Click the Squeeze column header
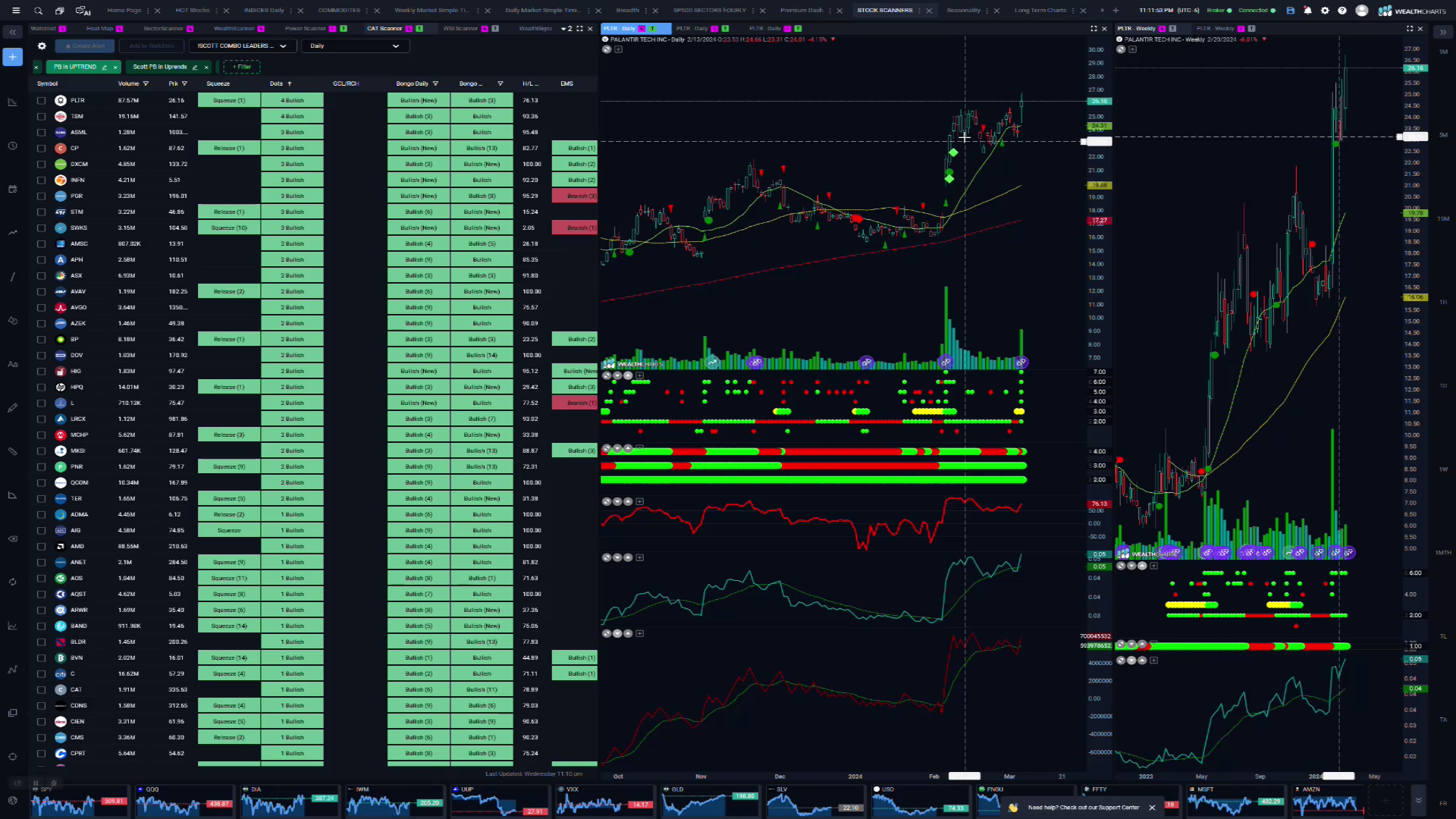Screen dimensions: 1456x819 [218, 83]
